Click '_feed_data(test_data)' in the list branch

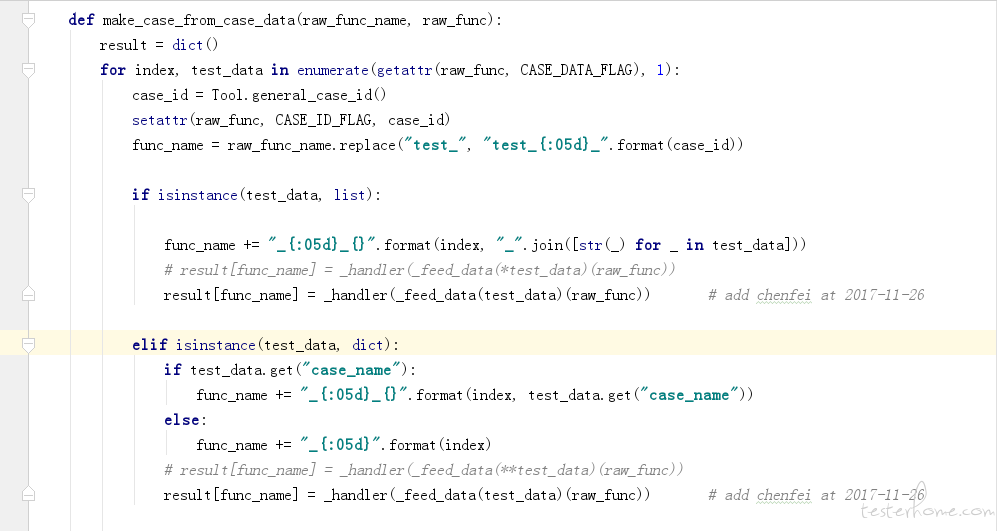click(481, 295)
